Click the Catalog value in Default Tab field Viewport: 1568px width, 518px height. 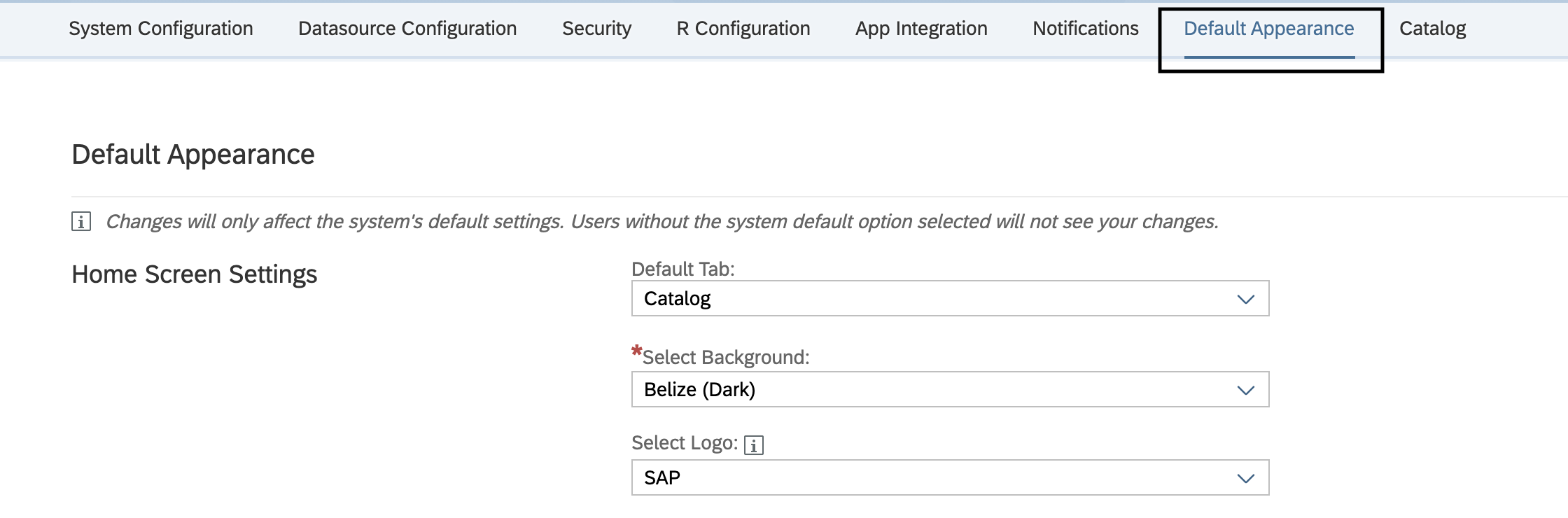(677, 299)
